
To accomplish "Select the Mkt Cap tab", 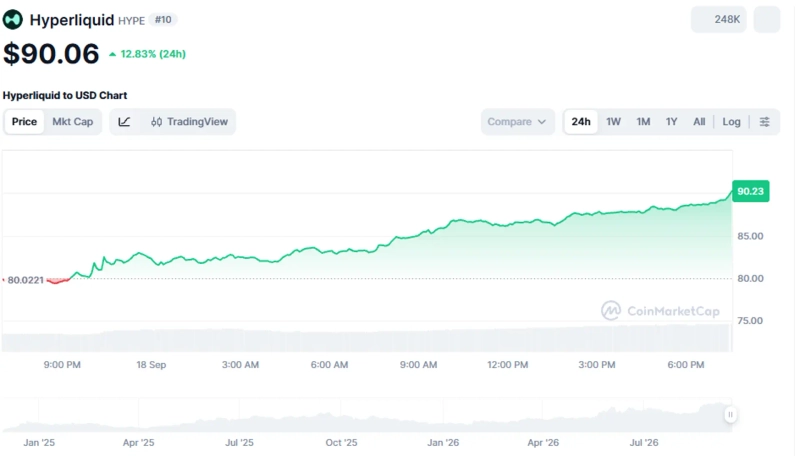I will point(72,122).
